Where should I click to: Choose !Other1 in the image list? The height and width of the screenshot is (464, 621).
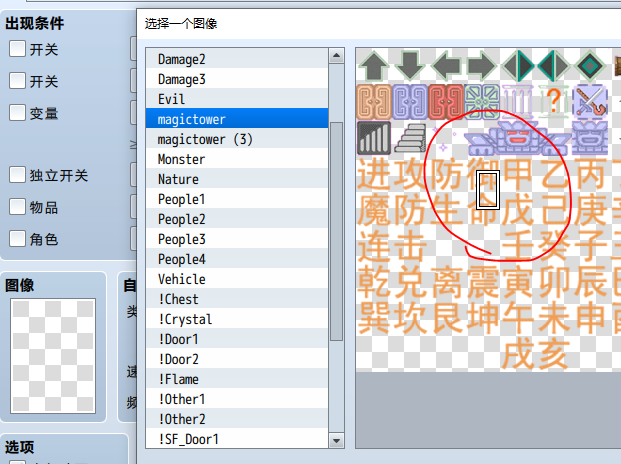pos(237,399)
